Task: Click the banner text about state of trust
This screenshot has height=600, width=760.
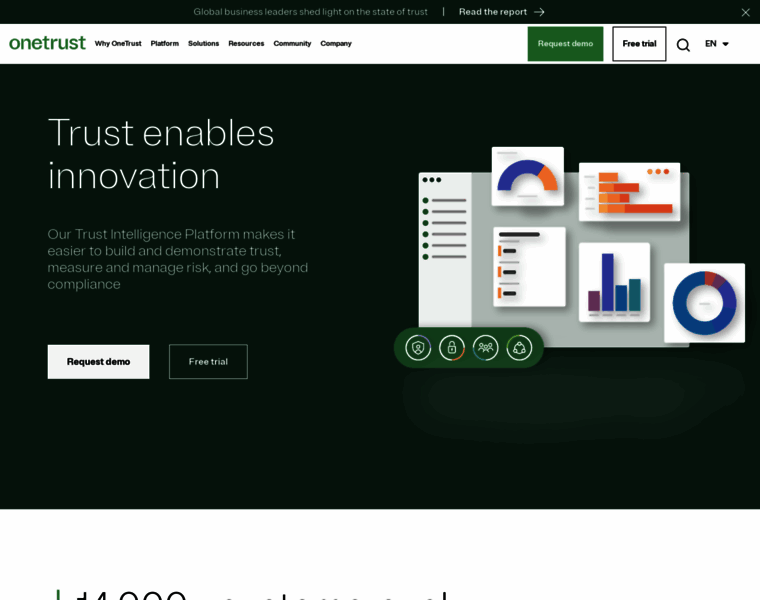Action: (311, 12)
